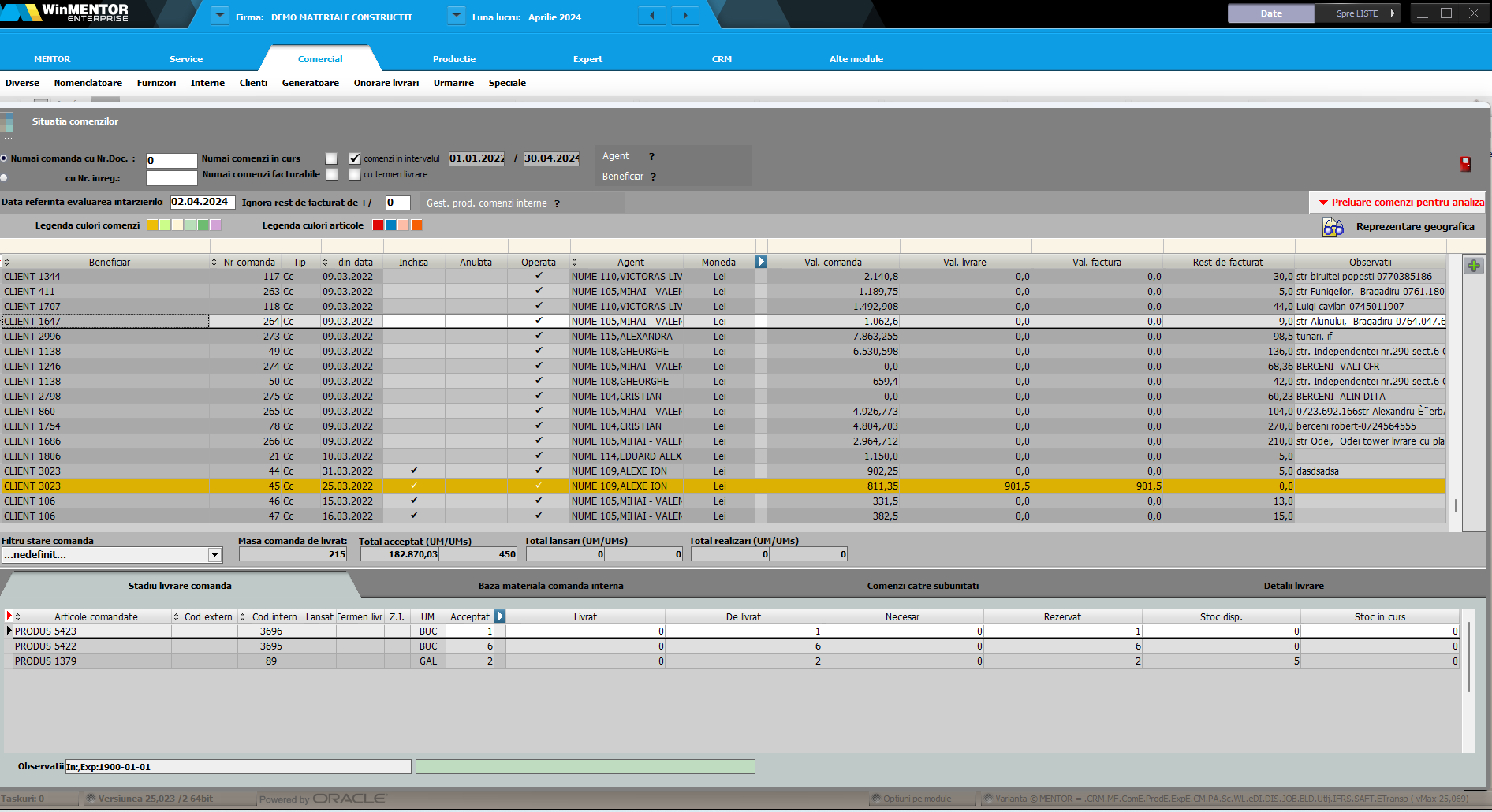Viewport: 1492px width, 812px height.
Task: Go to previous working month arrow
Action: pyautogui.click(x=652, y=15)
